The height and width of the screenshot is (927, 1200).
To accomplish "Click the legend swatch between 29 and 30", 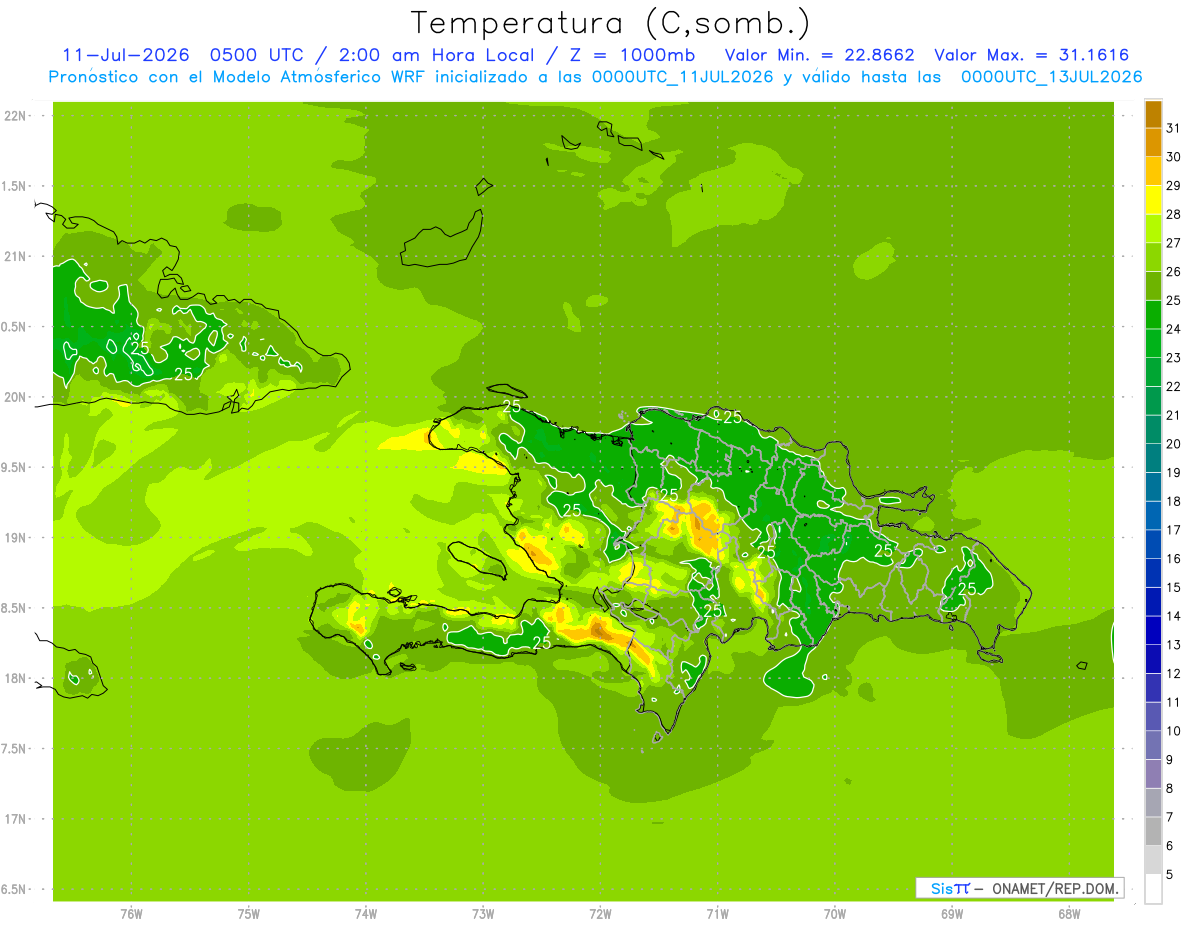I will coord(1153,171).
